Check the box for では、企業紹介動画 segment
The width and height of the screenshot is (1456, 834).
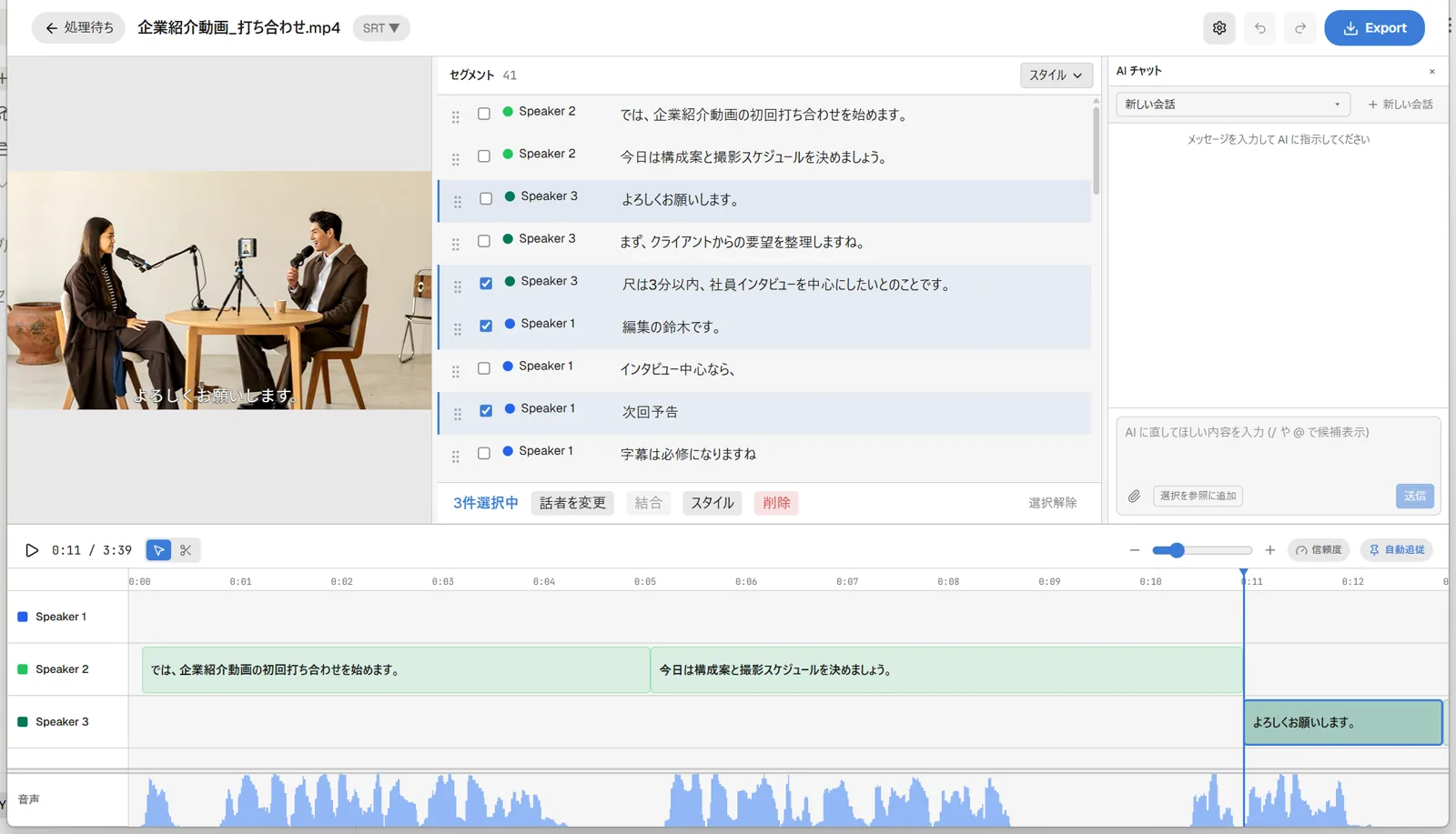(x=484, y=114)
